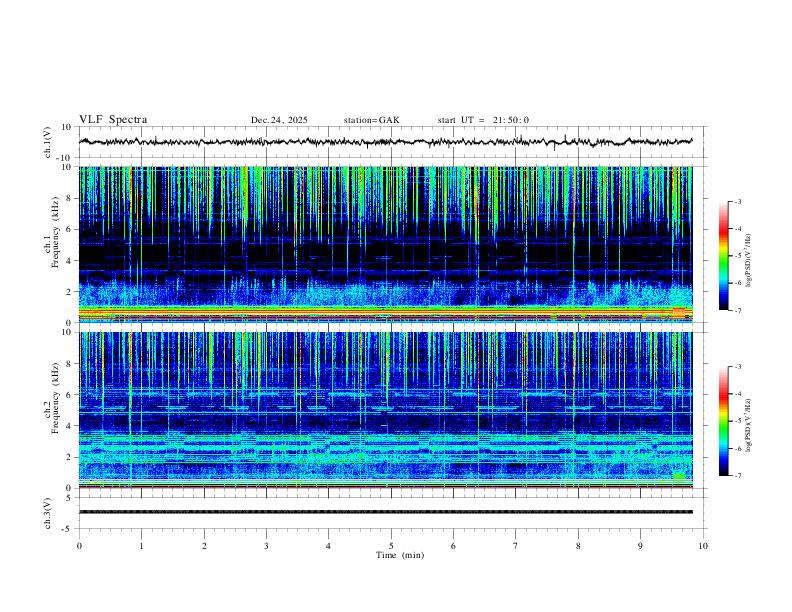This screenshot has height=612, width=792.
Task: Click the time axis tick label "4"
Action: [328, 546]
